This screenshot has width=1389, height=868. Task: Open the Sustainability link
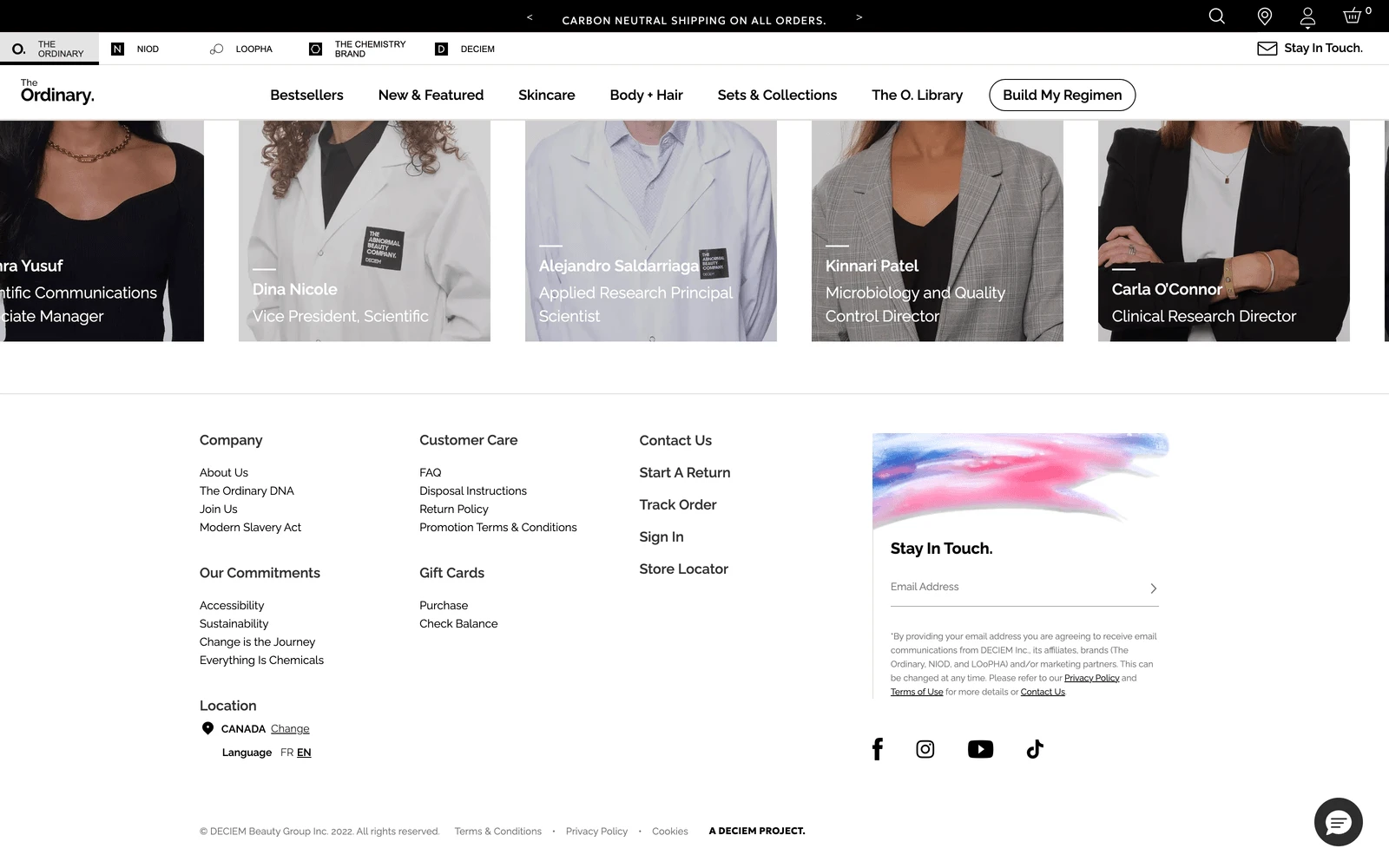[234, 624]
